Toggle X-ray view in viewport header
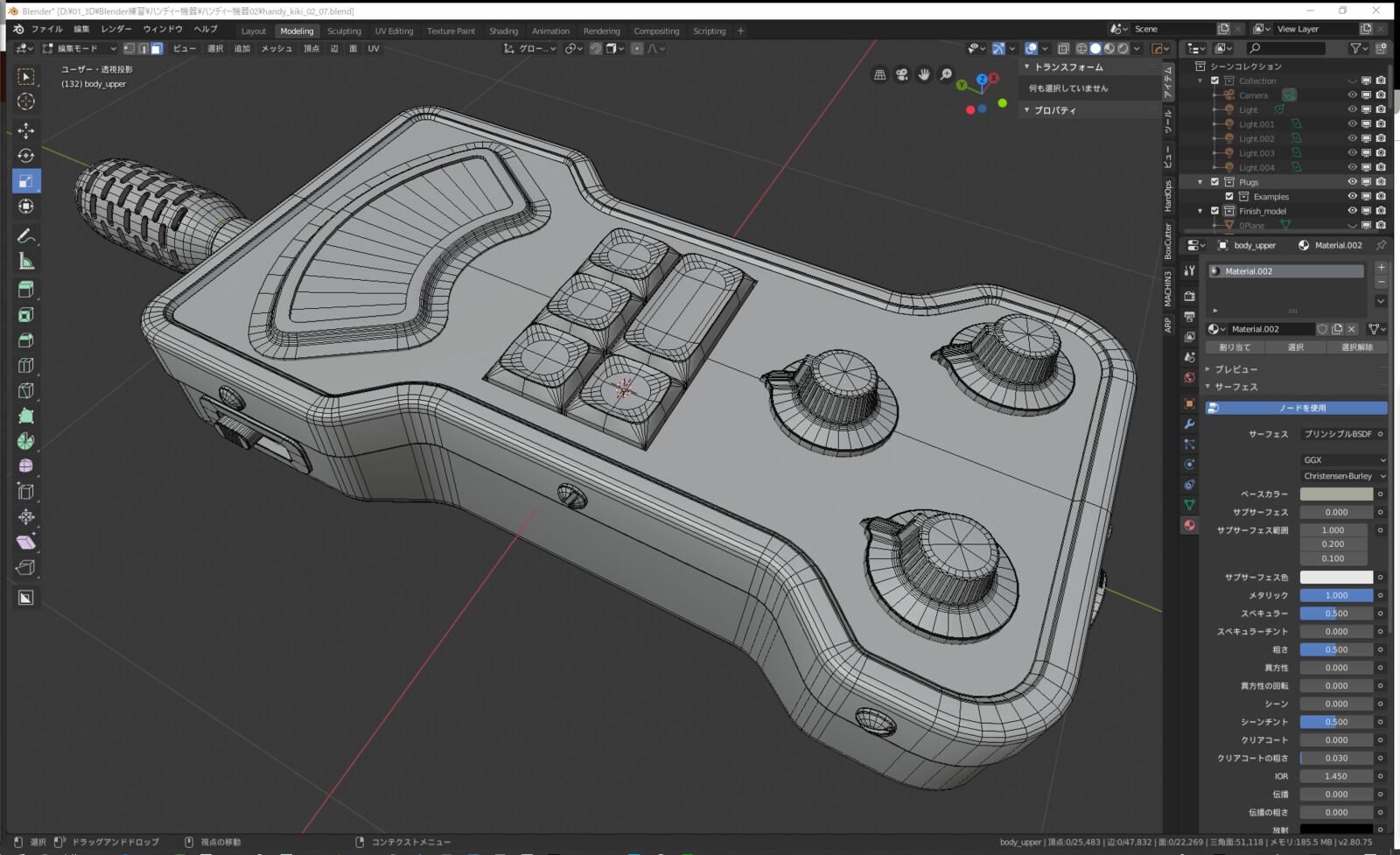Image resolution: width=1400 pixels, height=855 pixels. coord(1063,49)
